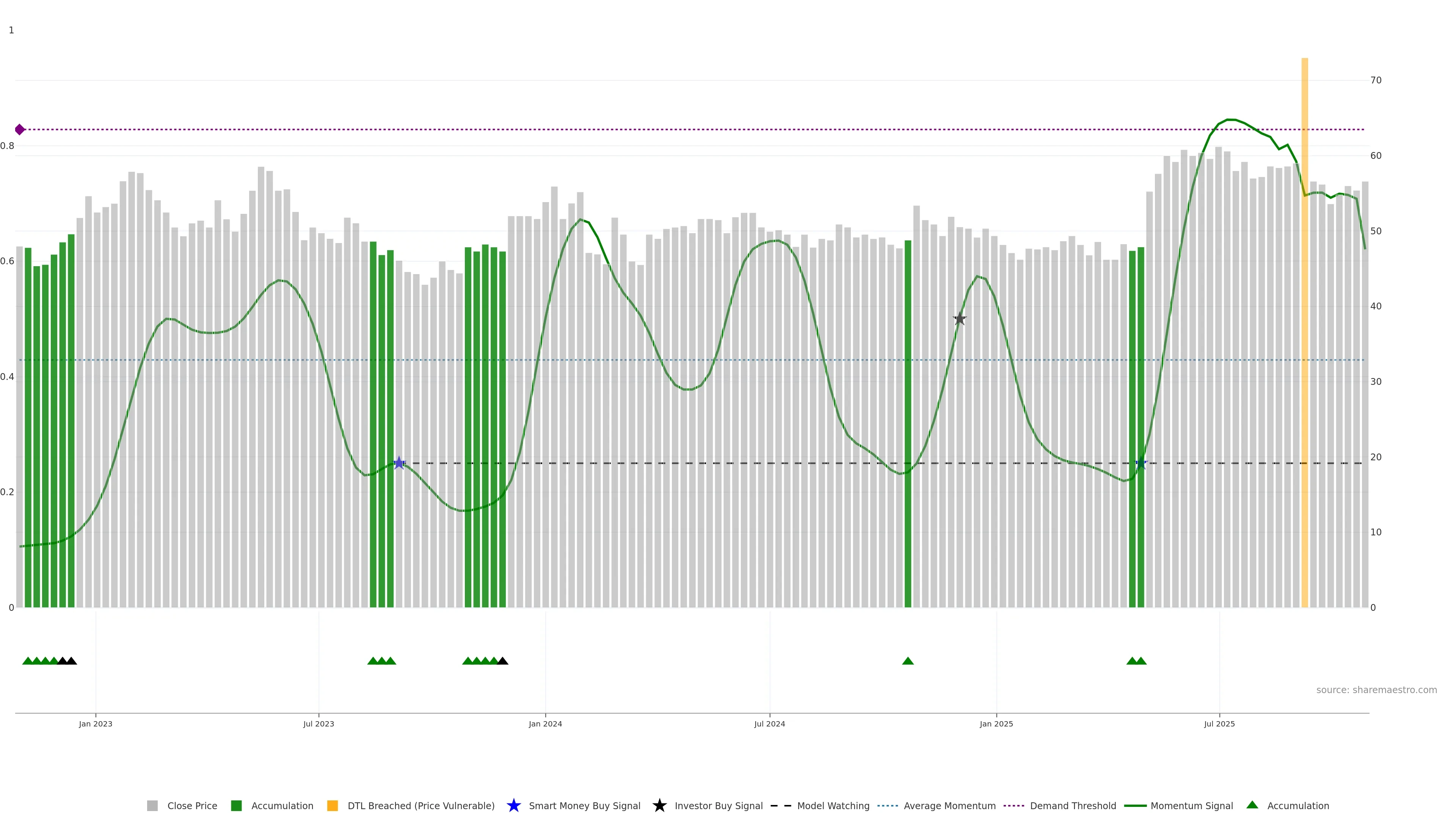Click the orange DTL Breached legend swatch
The width and height of the screenshot is (1456, 819).
[333, 805]
